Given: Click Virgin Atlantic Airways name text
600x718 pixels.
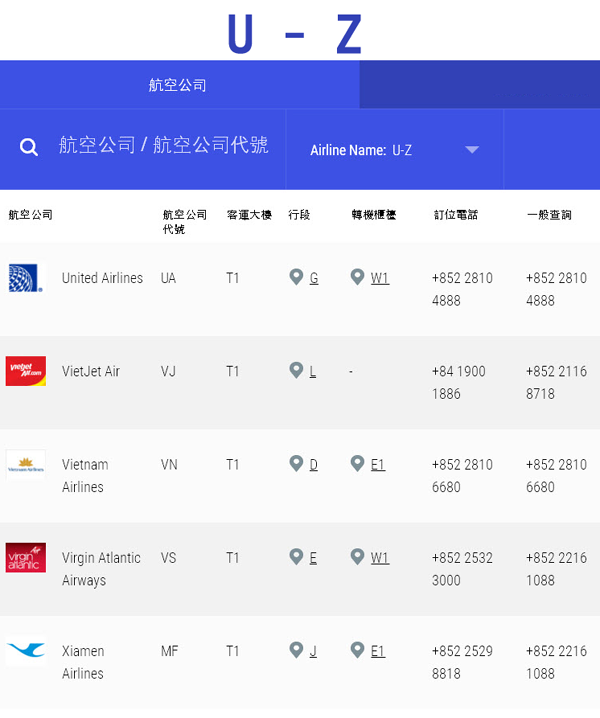Looking at the screenshot, I should pos(101,569).
